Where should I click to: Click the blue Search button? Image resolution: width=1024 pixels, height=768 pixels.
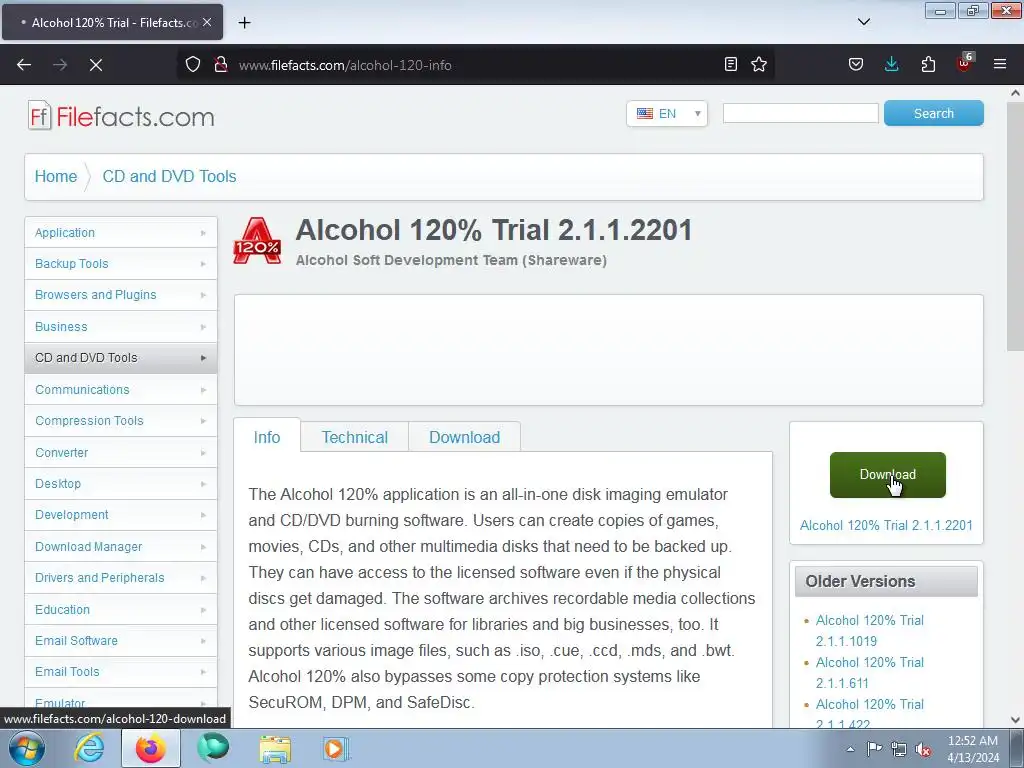click(933, 113)
